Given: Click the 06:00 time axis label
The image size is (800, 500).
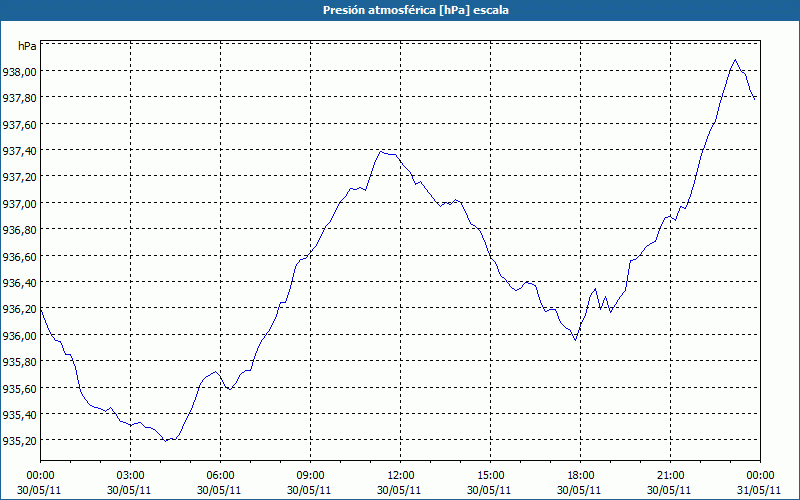Looking at the screenshot, I should [x=220, y=476].
